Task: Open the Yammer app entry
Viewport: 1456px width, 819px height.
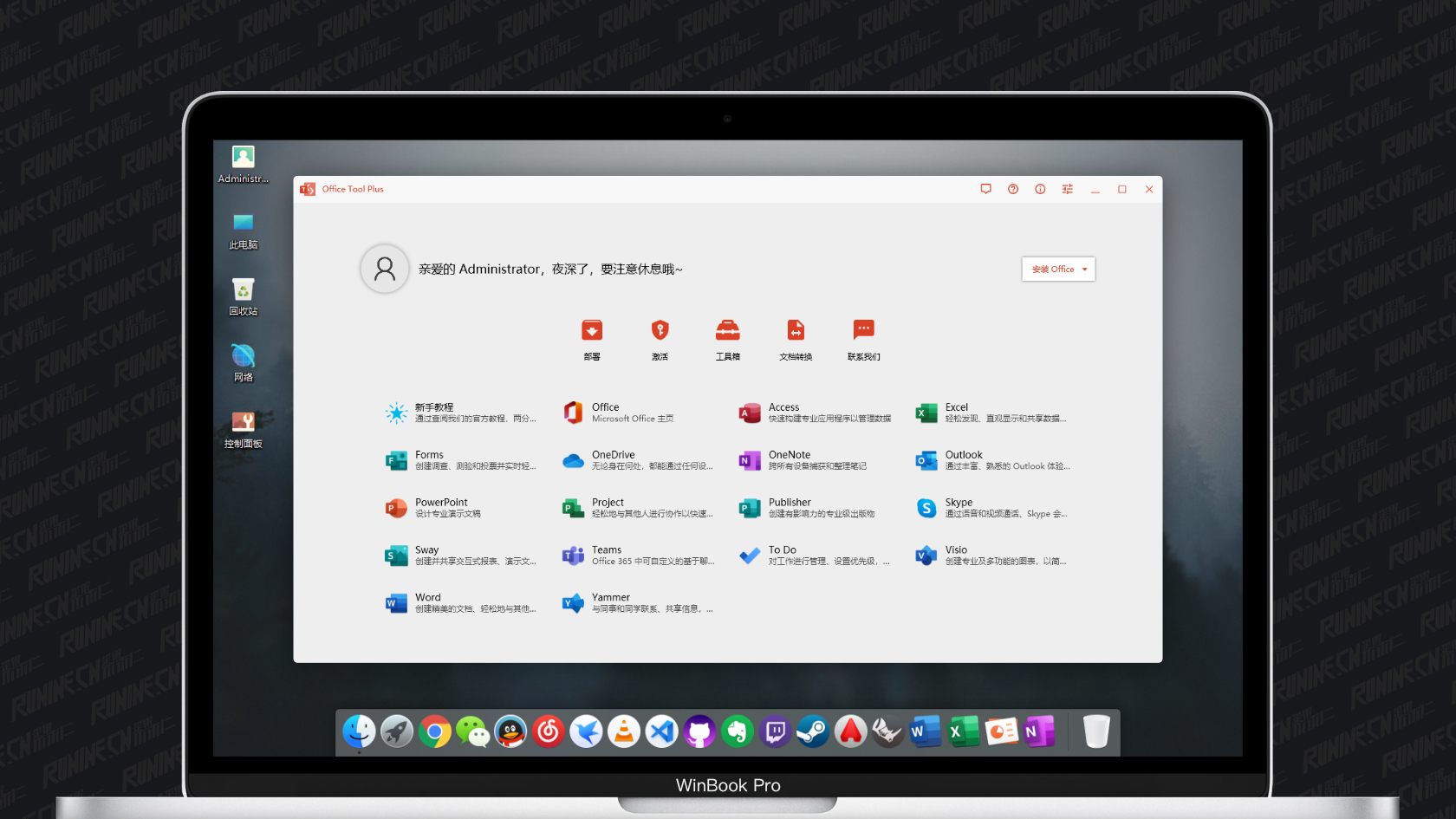Action: 638,603
